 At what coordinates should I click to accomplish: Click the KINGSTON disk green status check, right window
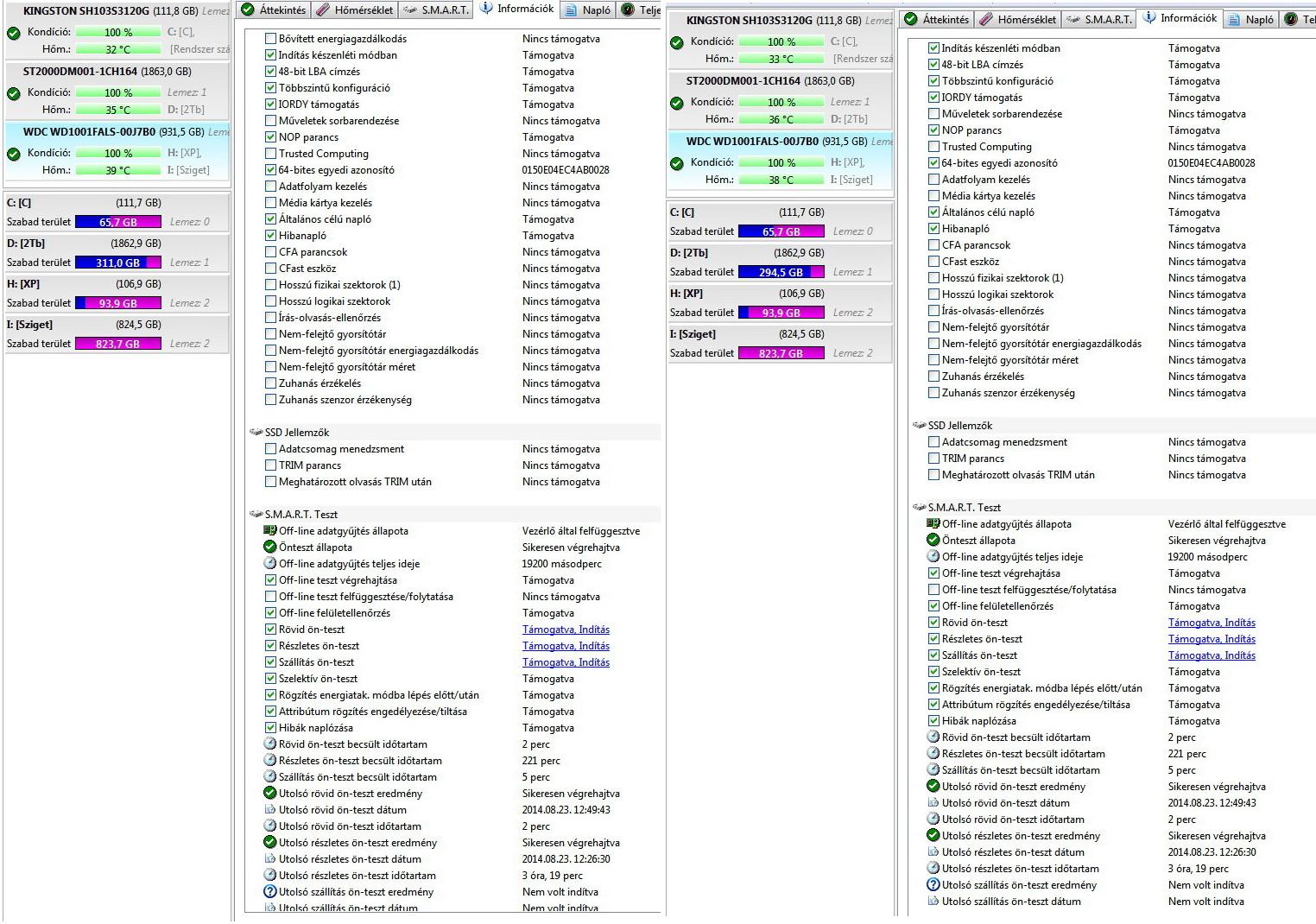coord(676,42)
